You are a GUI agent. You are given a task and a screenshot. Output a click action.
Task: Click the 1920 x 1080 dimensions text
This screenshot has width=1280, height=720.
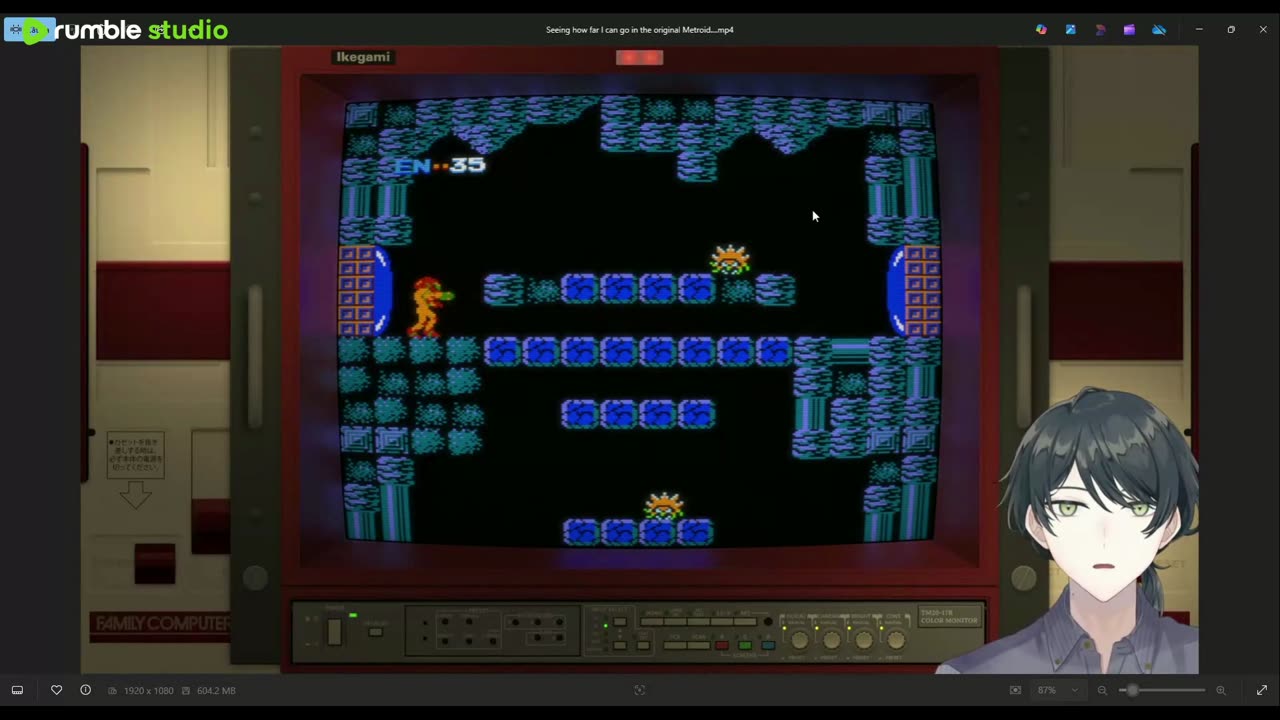click(148, 690)
